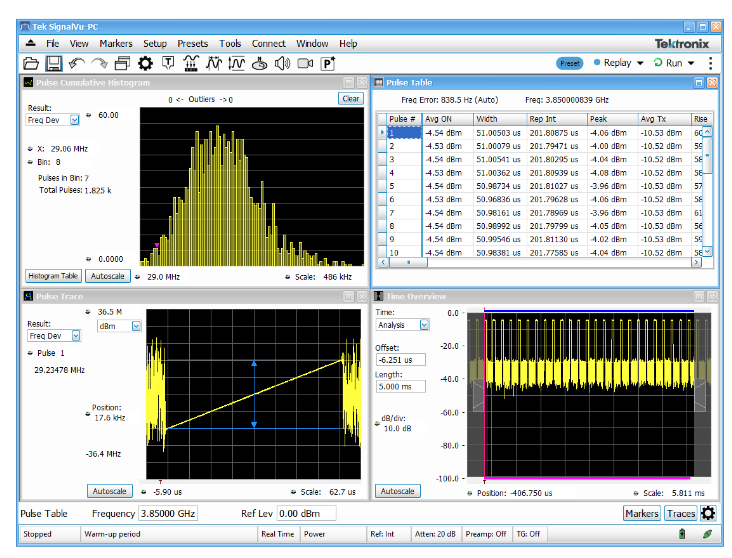The width and height of the screenshot is (732, 558).
Task: Click the Bin: 8 value control
Action: pyautogui.click(x=44, y=162)
